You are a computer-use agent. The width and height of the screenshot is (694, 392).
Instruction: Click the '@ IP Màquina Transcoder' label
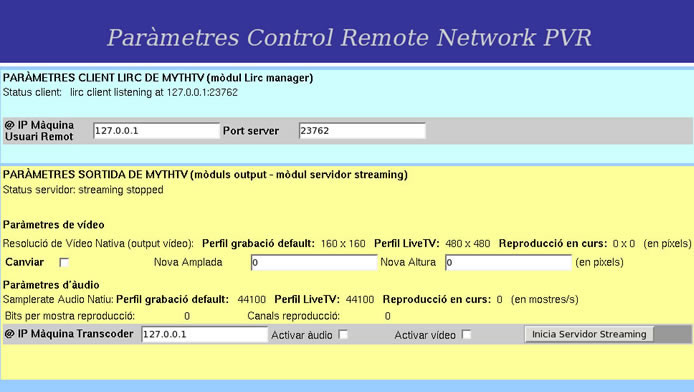pyautogui.click(x=69, y=334)
